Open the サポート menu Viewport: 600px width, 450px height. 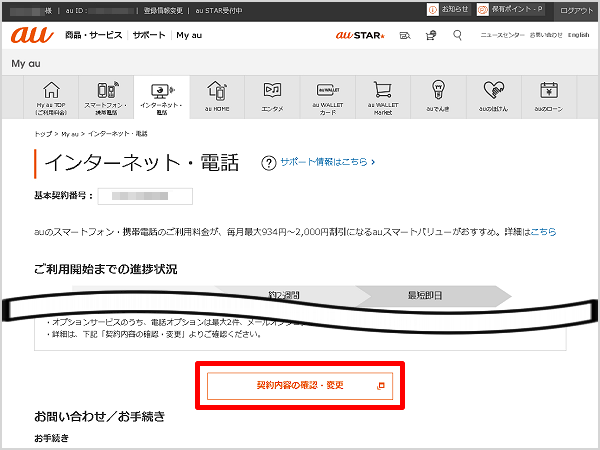149,35
